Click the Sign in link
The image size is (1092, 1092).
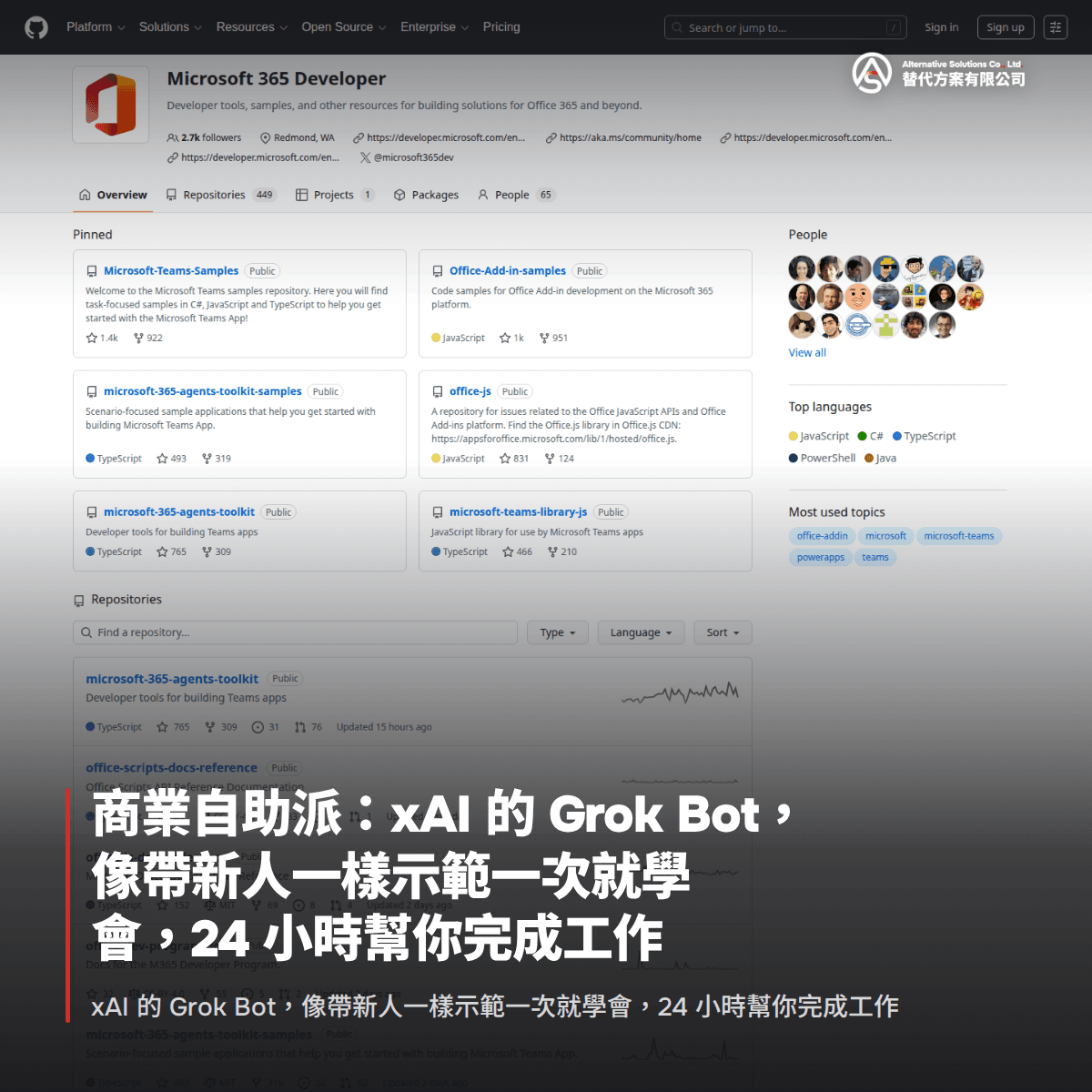pyautogui.click(x=942, y=27)
